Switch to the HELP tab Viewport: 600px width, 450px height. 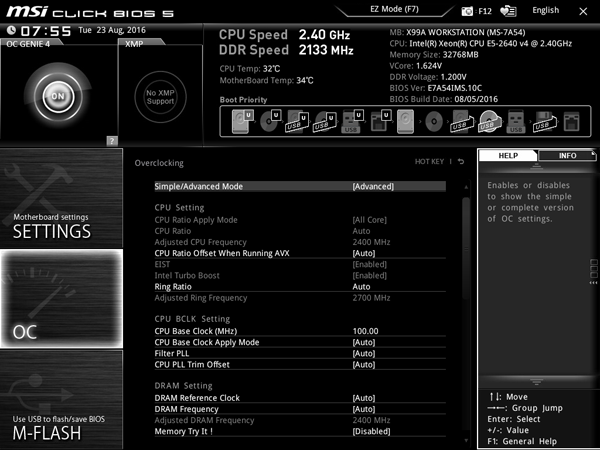click(x=508, y=155)
